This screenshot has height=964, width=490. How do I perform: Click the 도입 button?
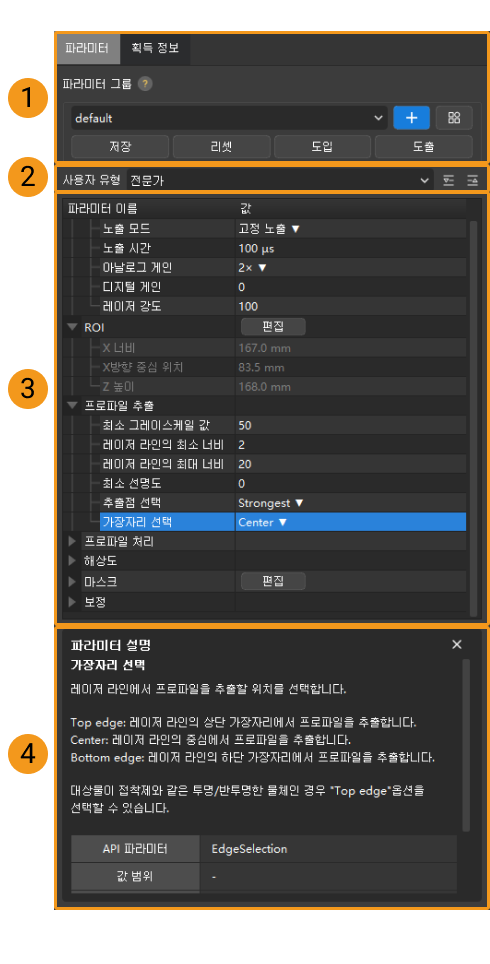pyautogui.click(x=322, y=147)
